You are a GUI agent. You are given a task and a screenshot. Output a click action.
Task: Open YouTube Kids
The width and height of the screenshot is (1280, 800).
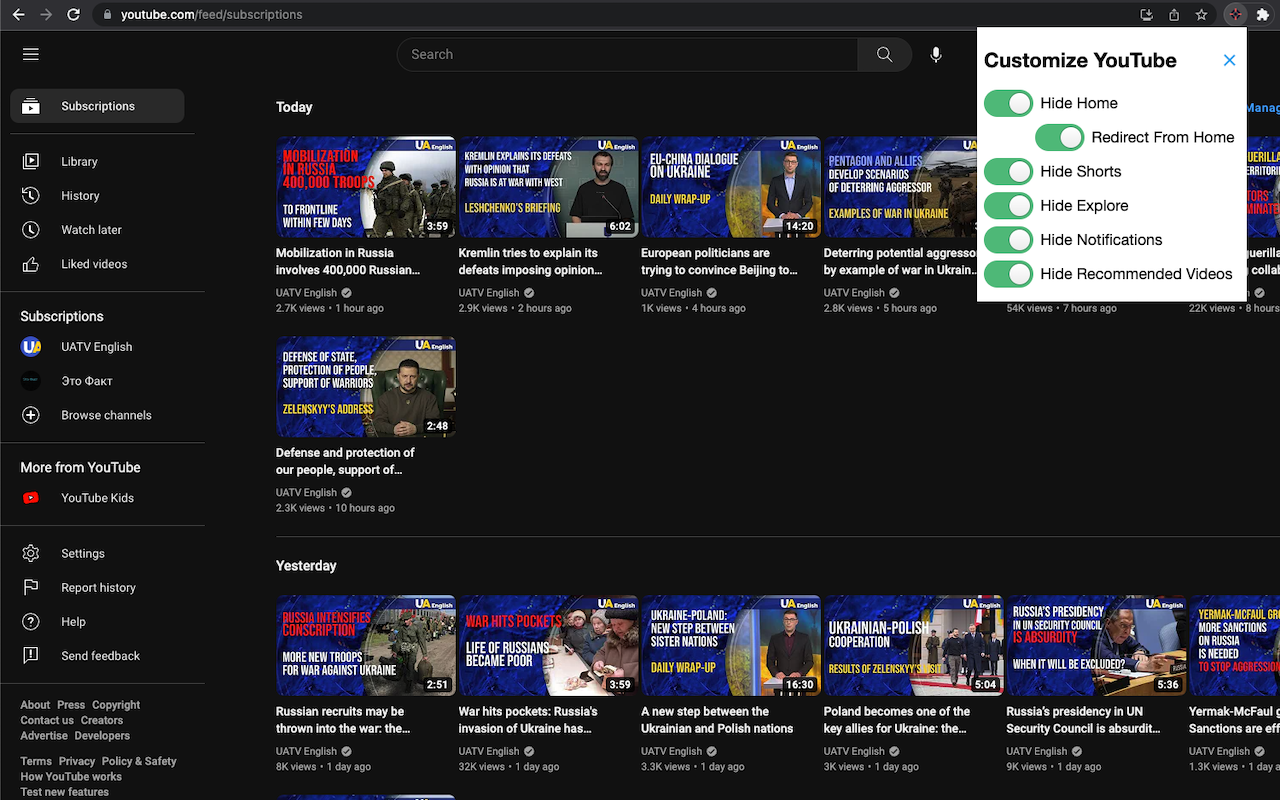coord(97,497)
